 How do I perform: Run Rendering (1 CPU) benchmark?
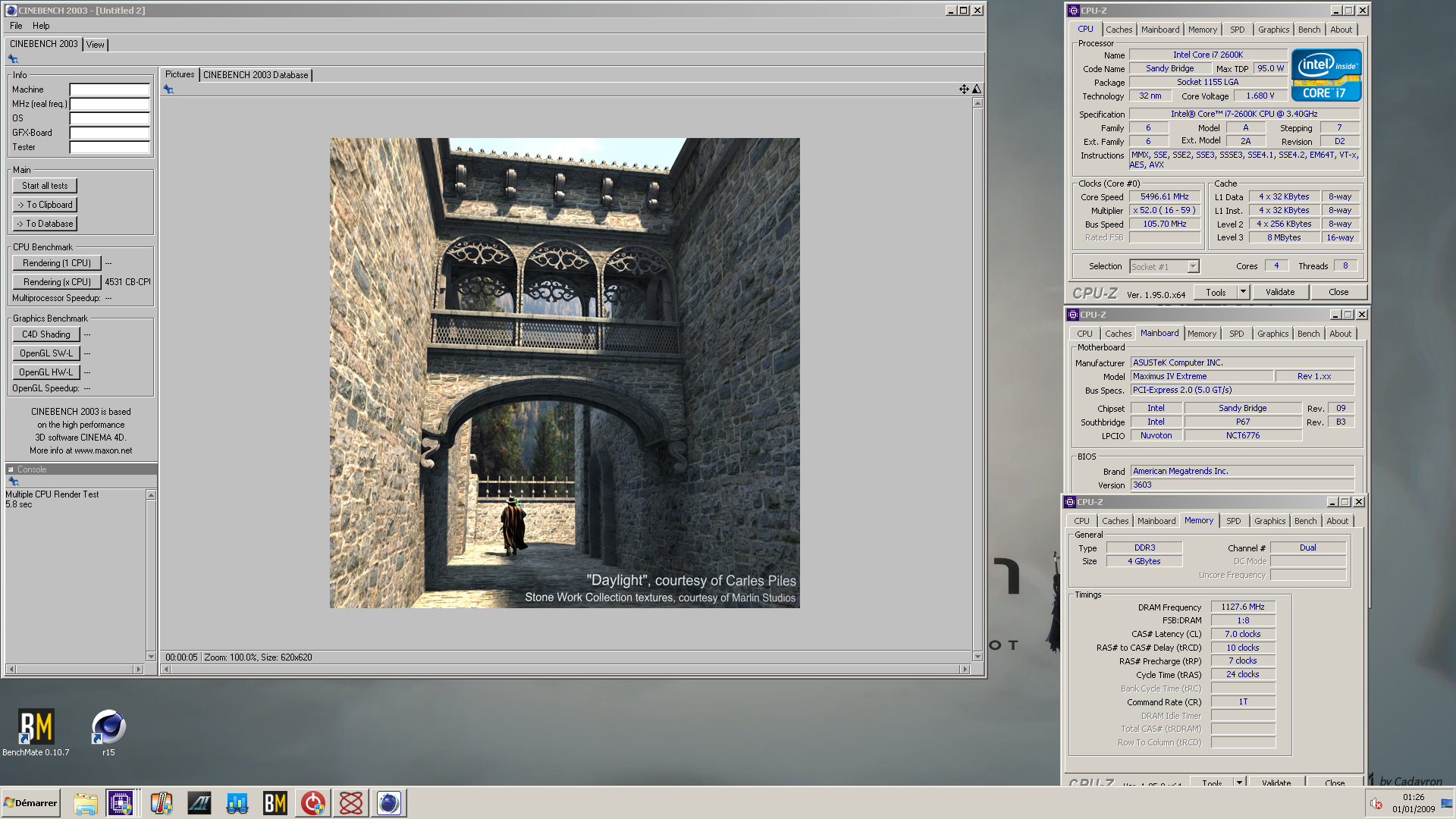coord(57,263)
